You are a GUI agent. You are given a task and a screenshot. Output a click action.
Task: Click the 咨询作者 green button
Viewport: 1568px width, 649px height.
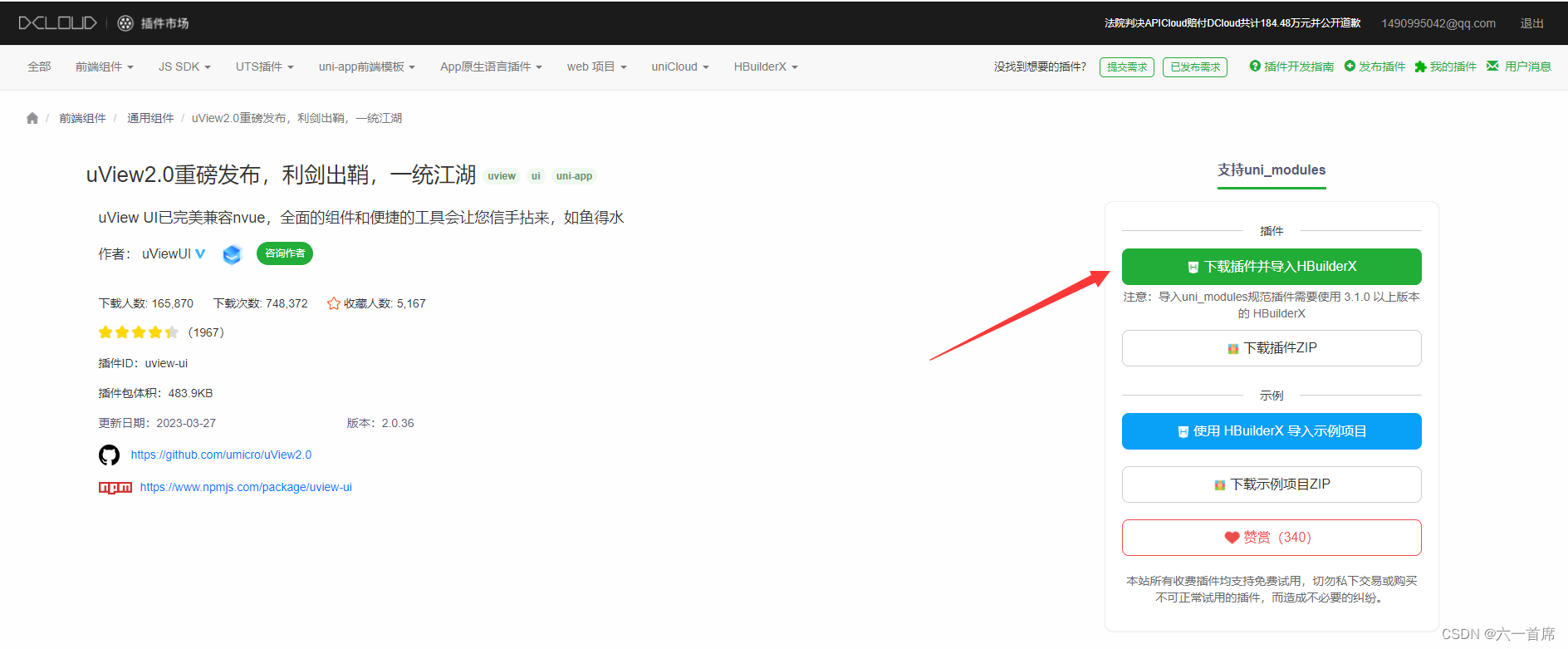tap(285, 253)
